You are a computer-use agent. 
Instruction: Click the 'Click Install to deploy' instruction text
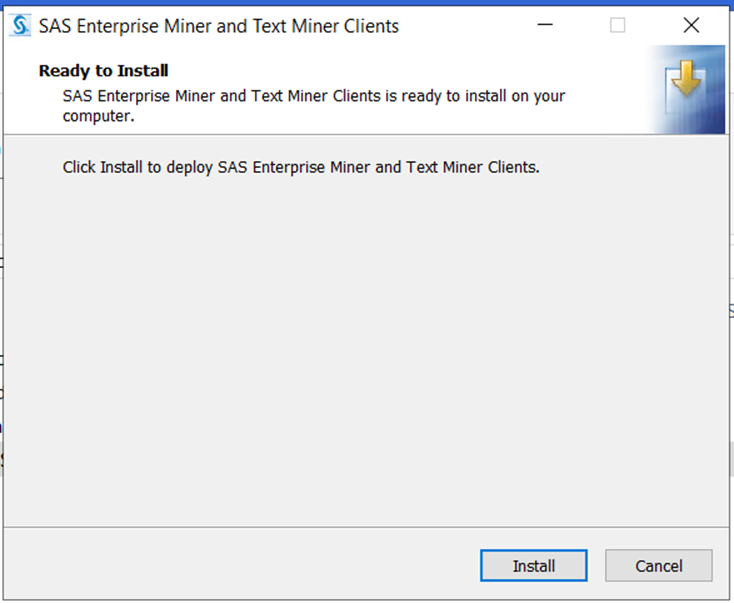click(301, 167)
